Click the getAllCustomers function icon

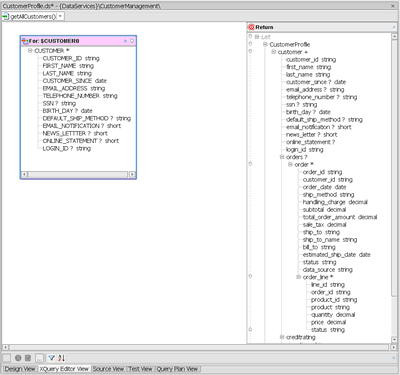coord(5,16)
